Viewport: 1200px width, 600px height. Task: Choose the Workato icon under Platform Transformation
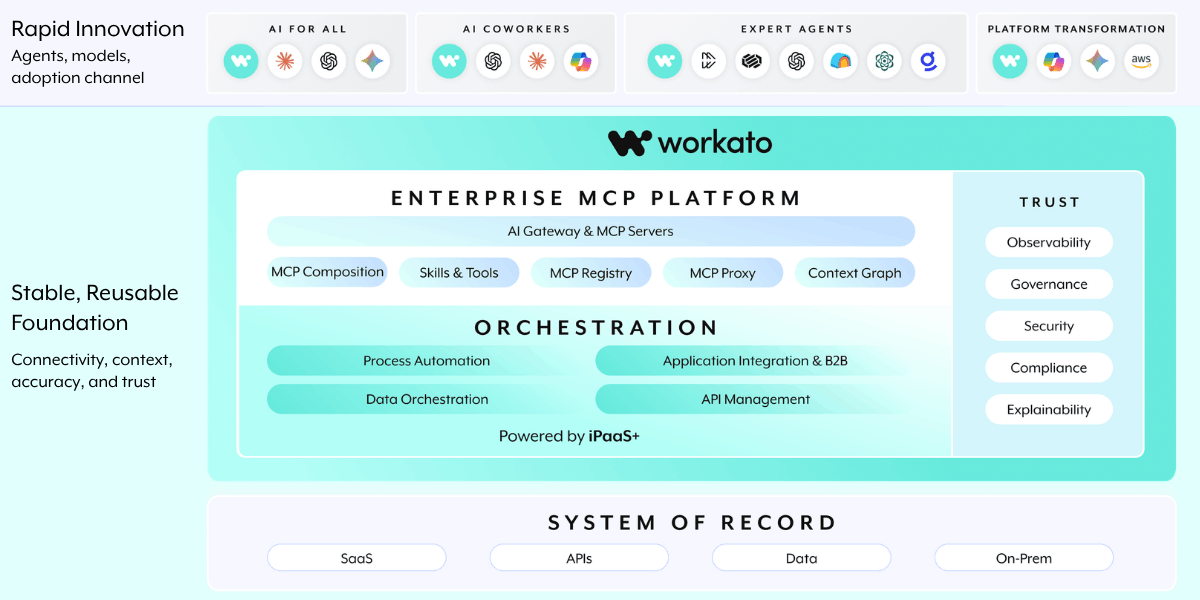pos(1010,62)
